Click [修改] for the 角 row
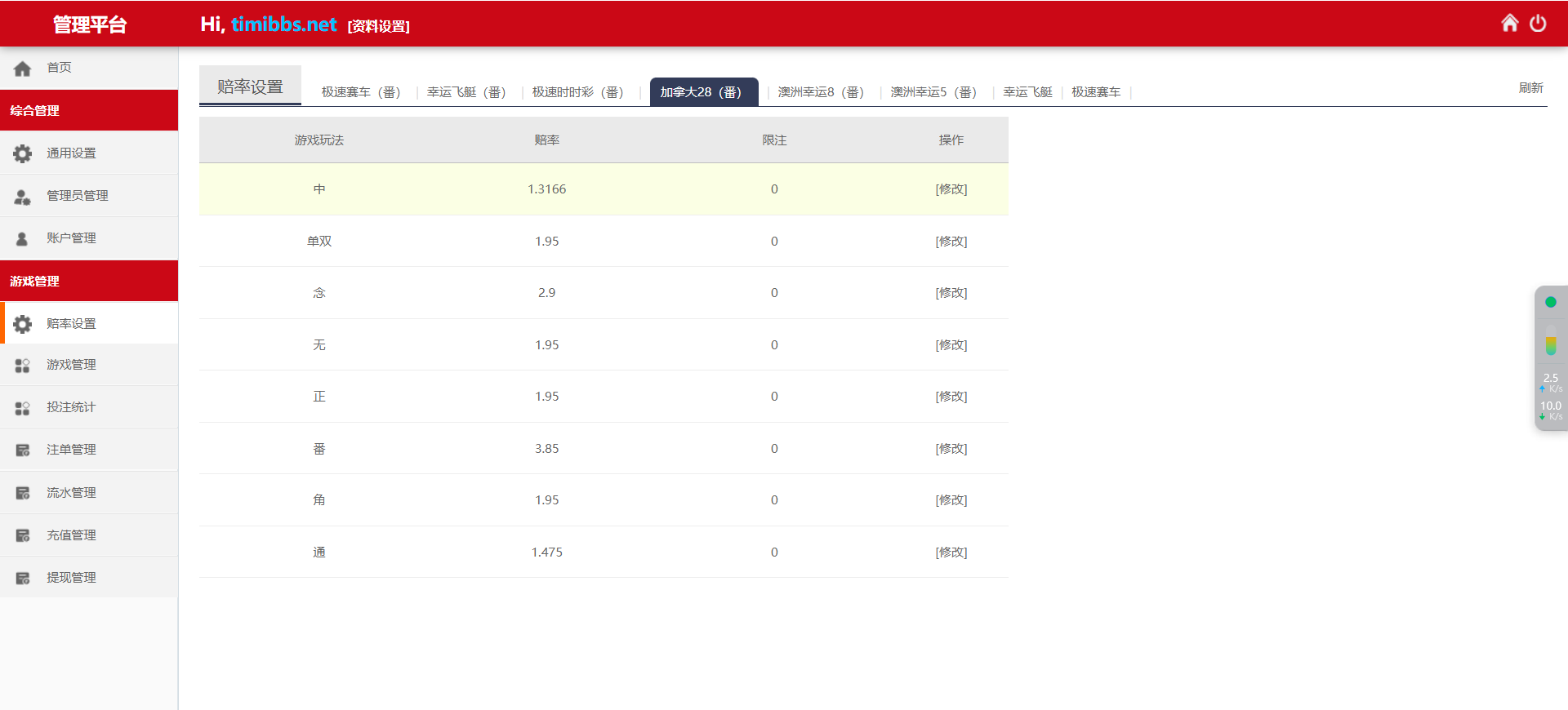1568x710 pixels. tap(951, 500)
